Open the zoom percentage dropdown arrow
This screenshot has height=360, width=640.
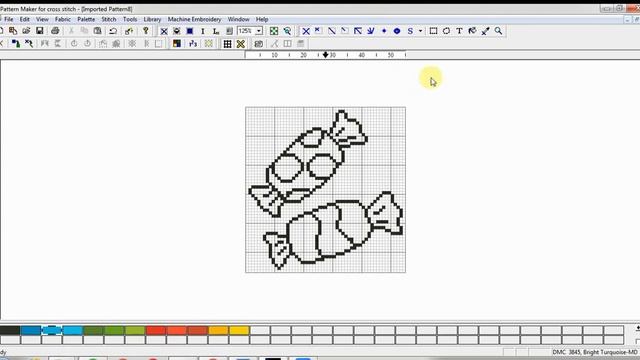click(259, 31)
